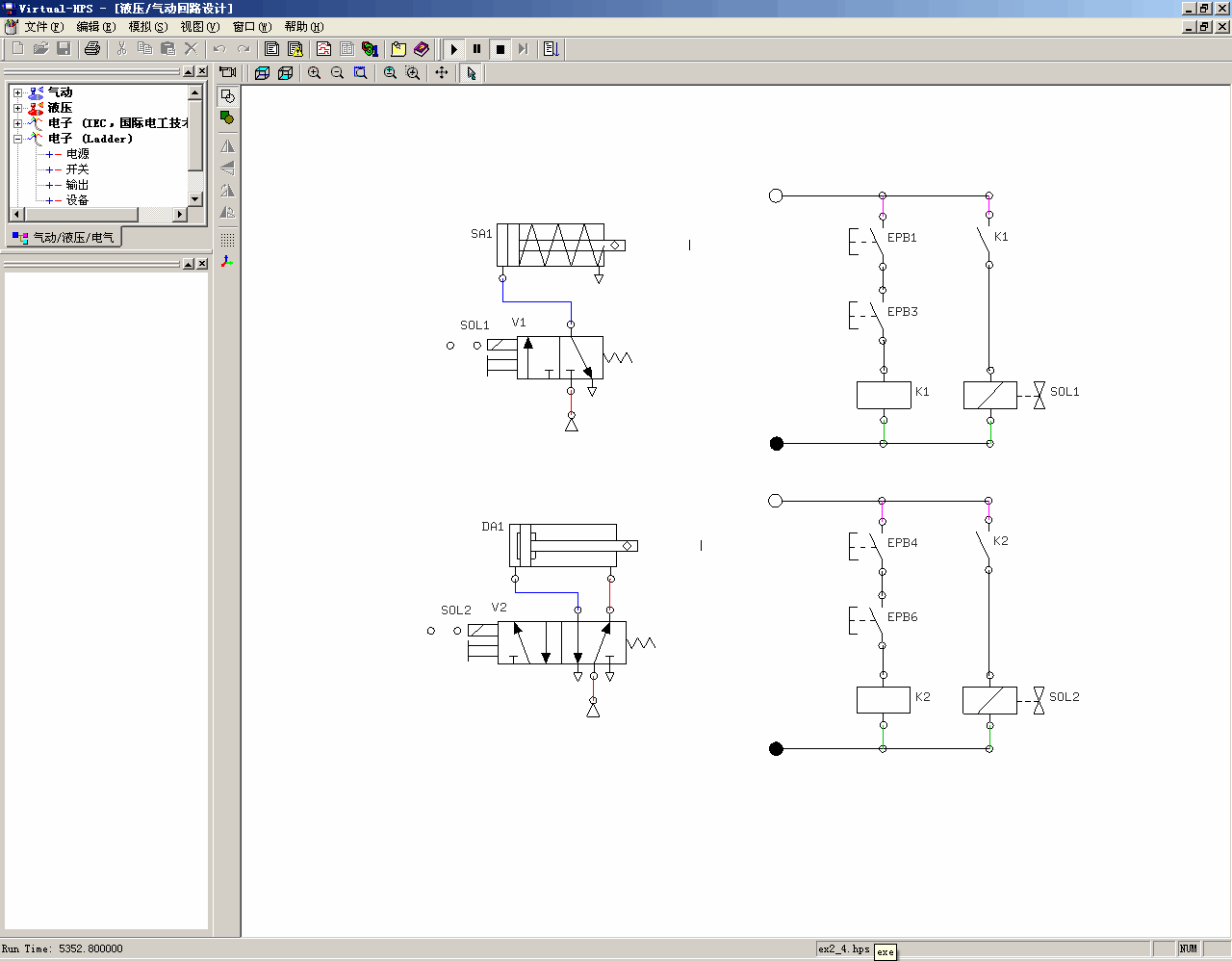Click the gray table sheet icon

pyautogui.click(x=346, y=49)
